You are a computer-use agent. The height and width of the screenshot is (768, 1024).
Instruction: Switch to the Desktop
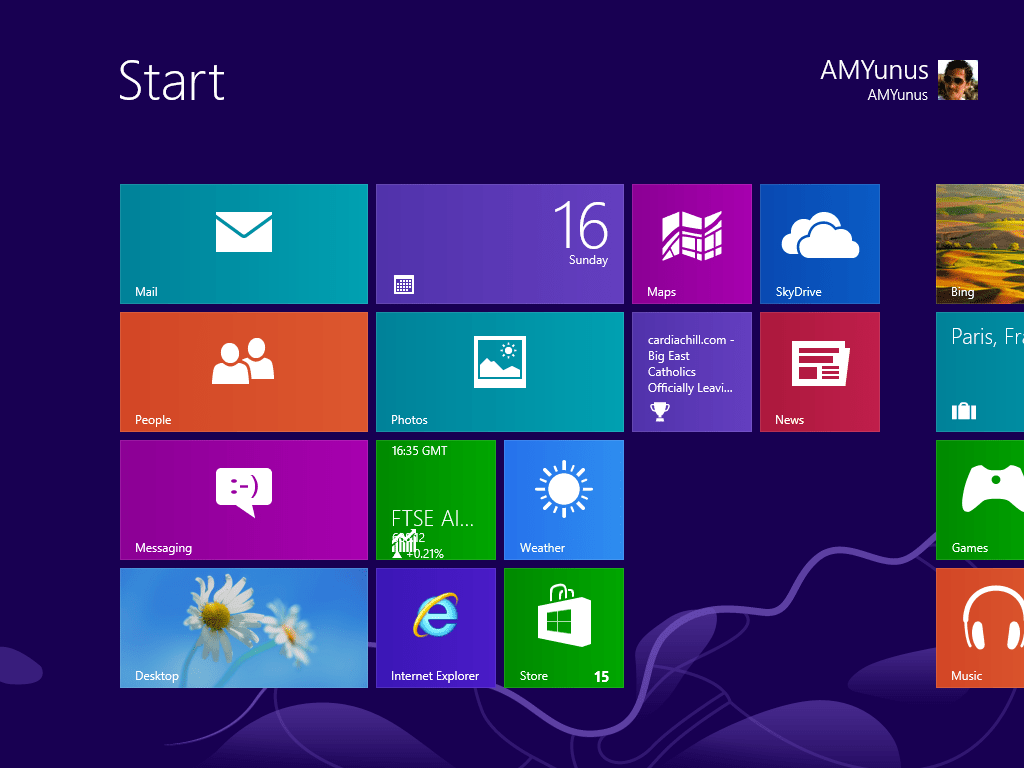[x=243, y=627]
